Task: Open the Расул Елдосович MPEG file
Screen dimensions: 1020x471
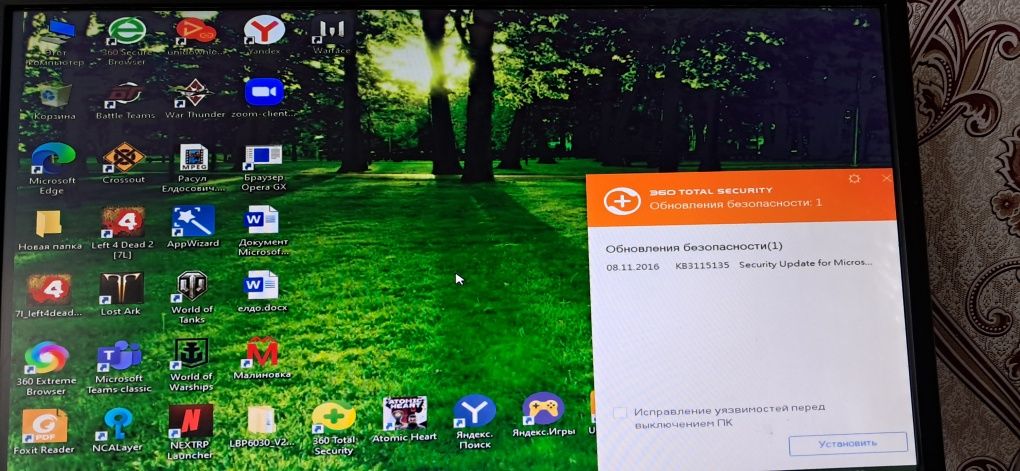Action: [193, 168]
